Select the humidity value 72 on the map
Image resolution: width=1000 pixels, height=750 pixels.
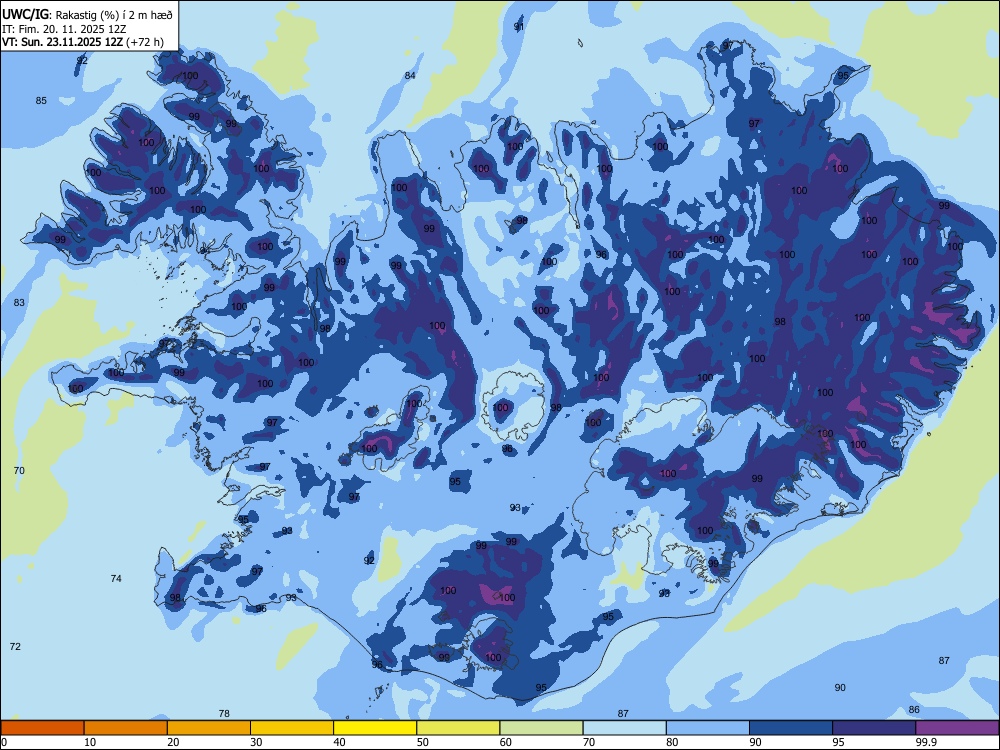click(x=15, y=647)
